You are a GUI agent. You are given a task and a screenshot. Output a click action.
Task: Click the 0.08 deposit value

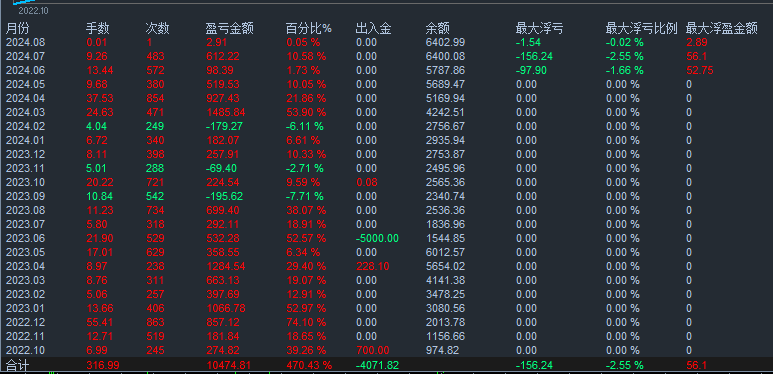[366, 182]
